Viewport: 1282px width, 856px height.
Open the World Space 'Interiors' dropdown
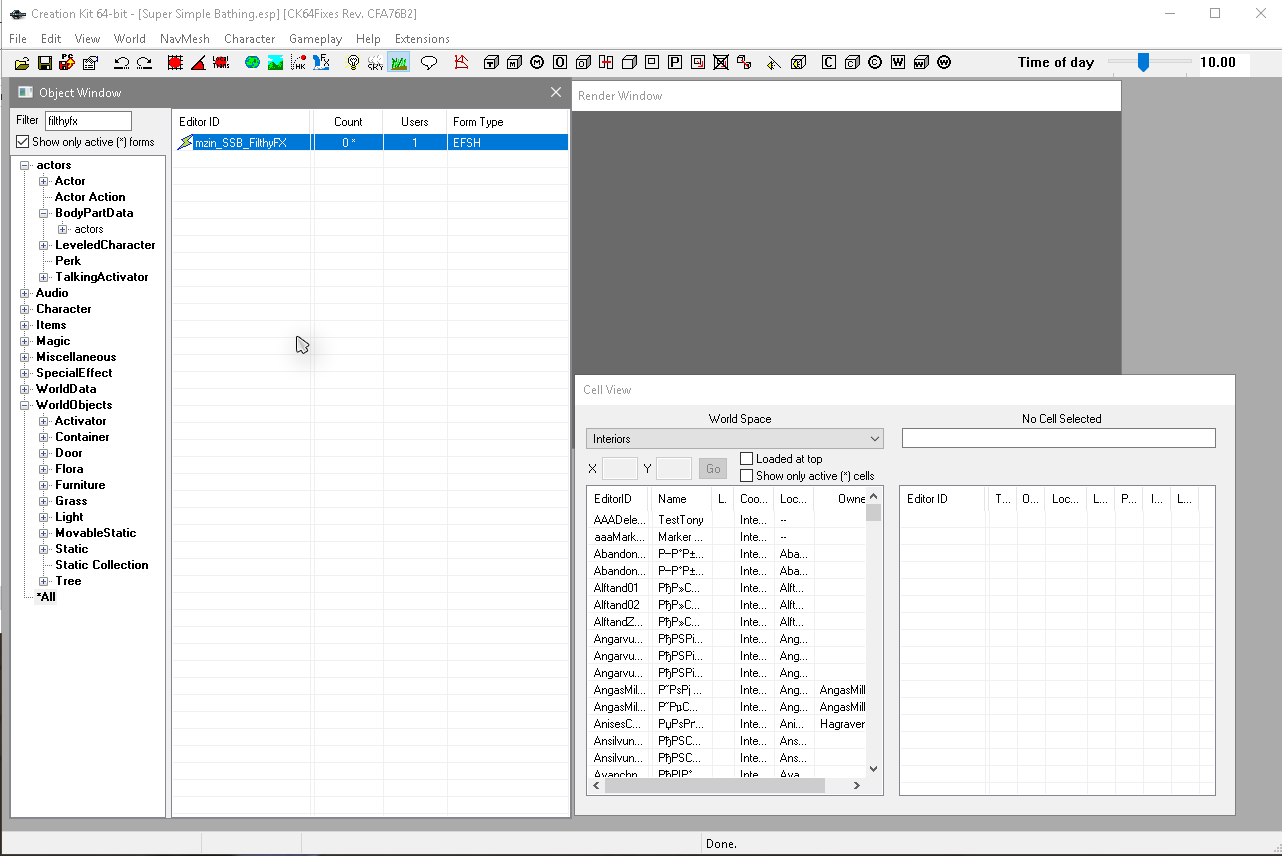coord(735,439)
